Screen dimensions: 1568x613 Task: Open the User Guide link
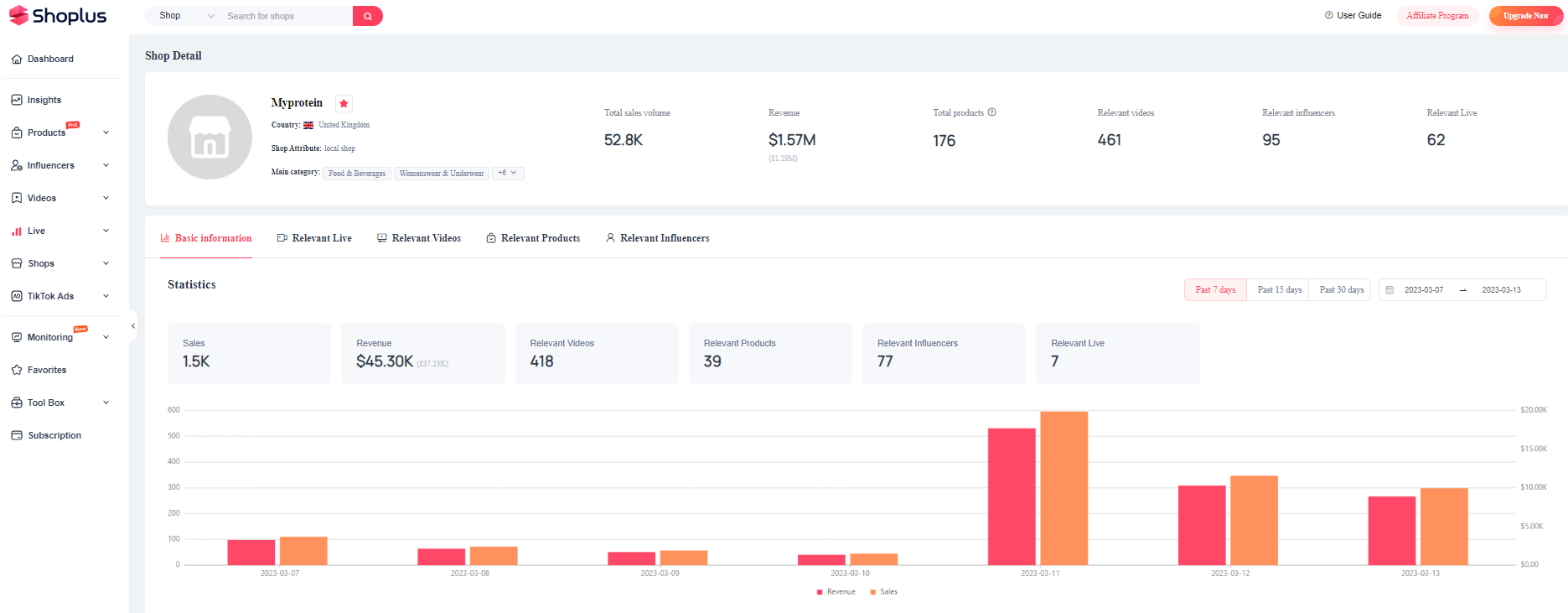point(1353,15)
